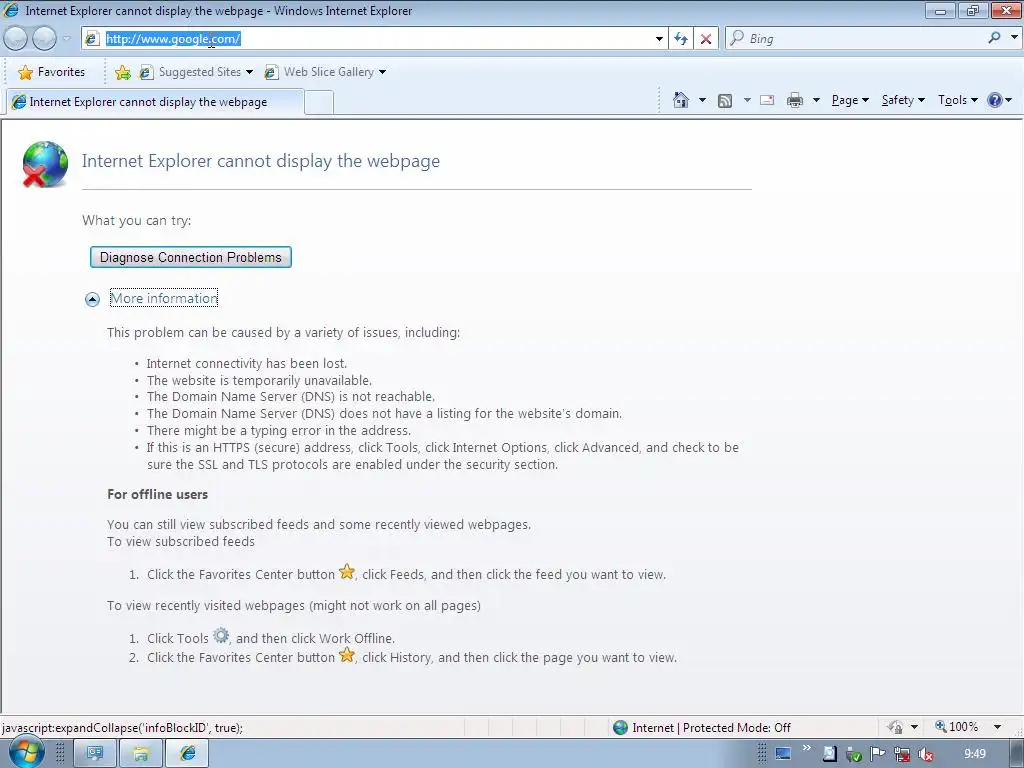The width and height of the screenshot is (1024, 768).
Task: Click the Read Mail envelope icon
Action: [767, 100]
